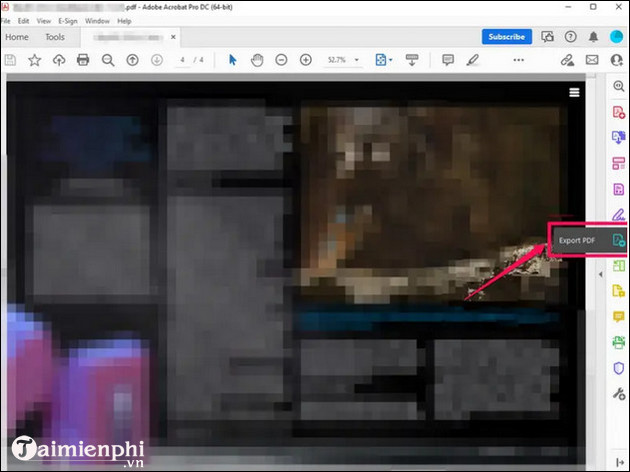Click the magnifier search icon in toolbar
Viewport: 630px width, 472px height.
(x=108, y=60)
